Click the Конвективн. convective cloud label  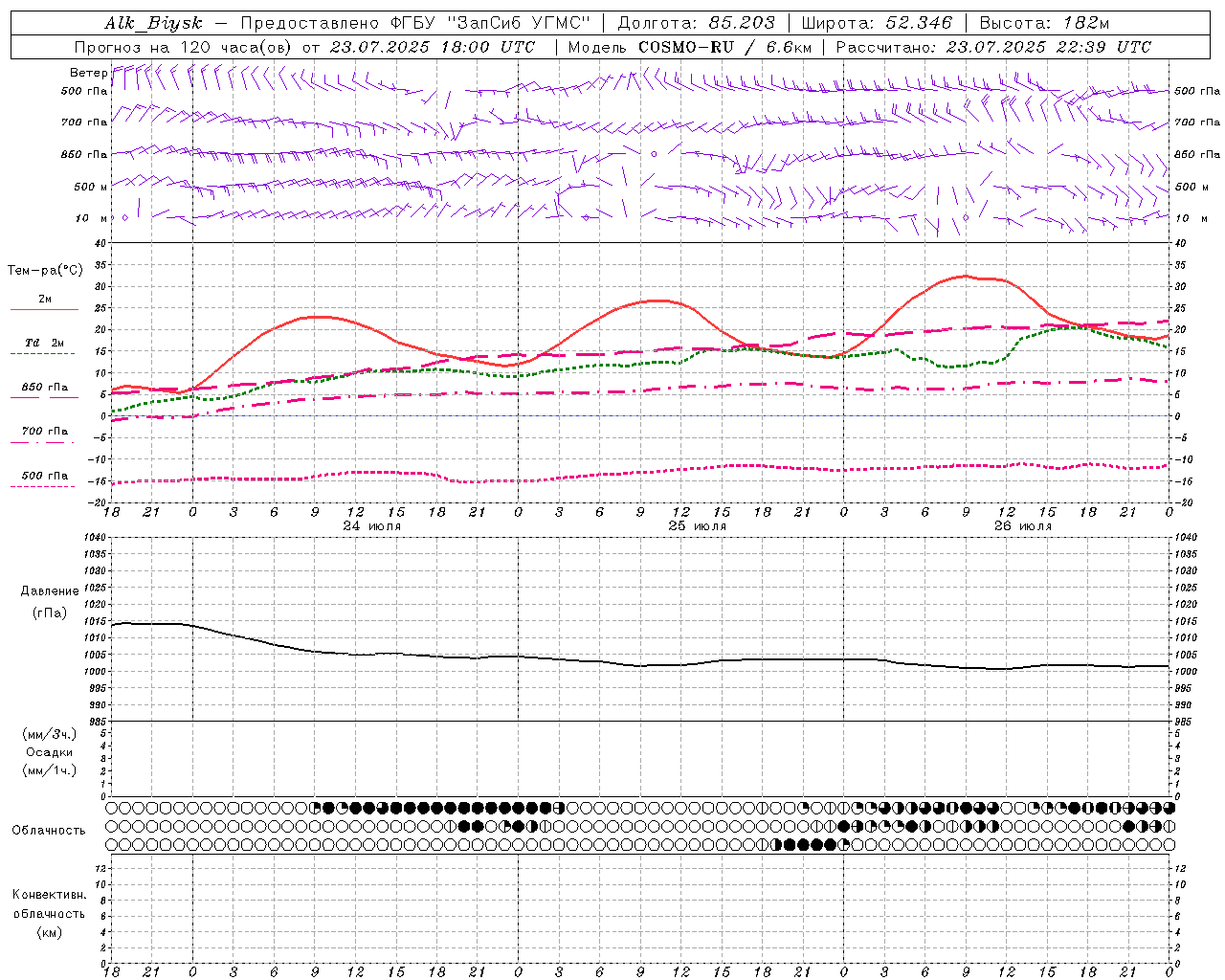pyautogui.click(x=49, y=895)
